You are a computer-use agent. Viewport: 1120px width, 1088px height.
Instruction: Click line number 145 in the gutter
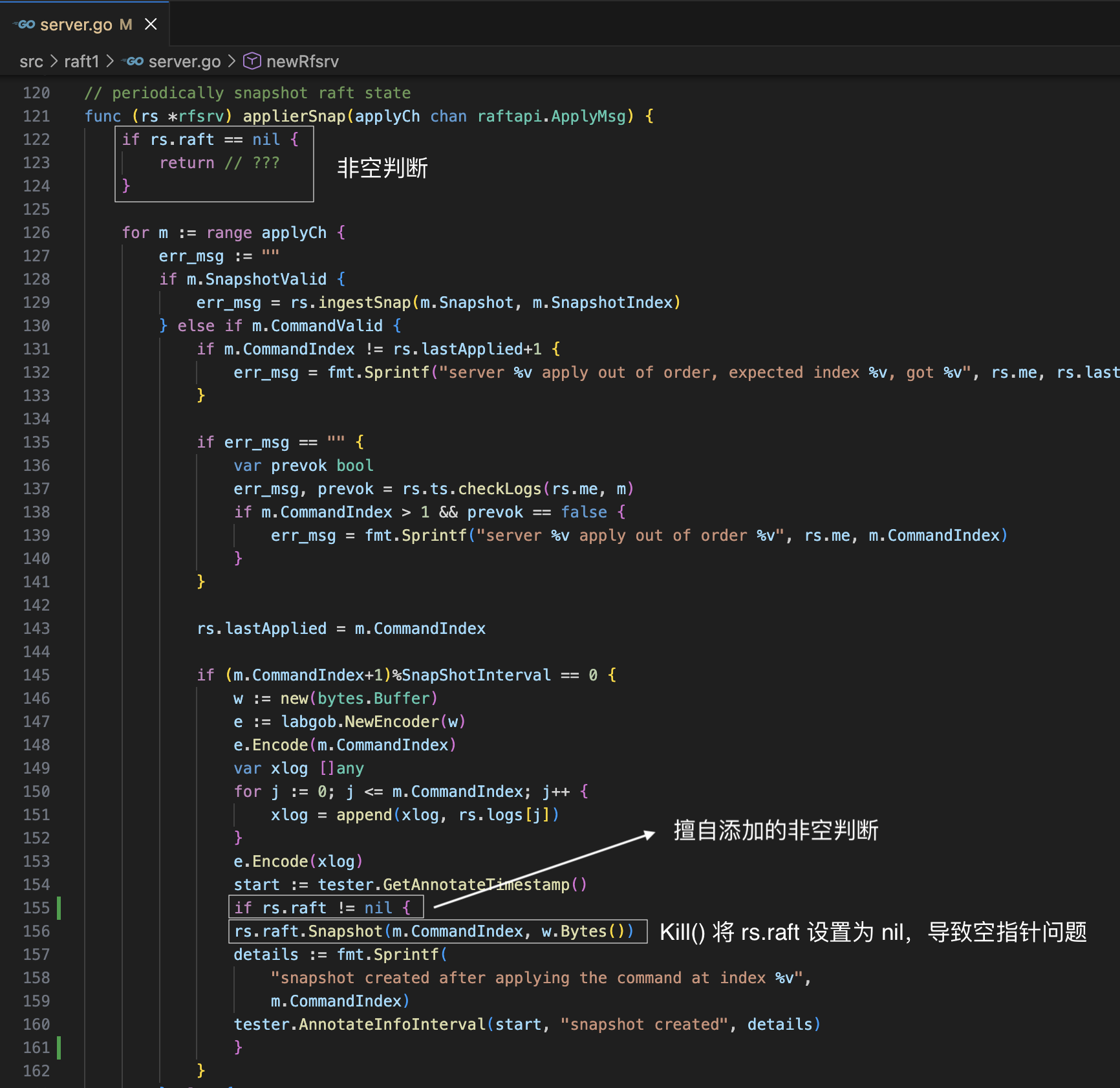37,675
